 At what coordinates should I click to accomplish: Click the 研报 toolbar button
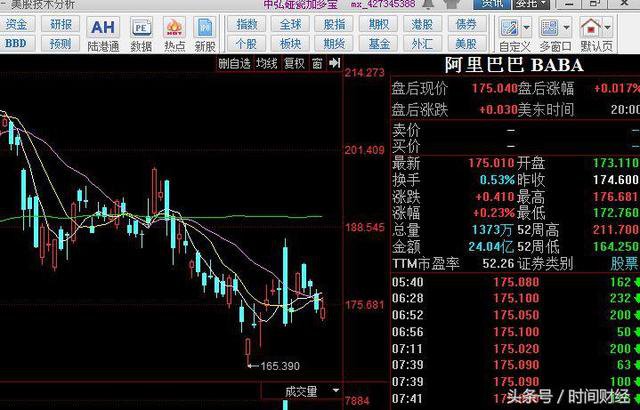coord(60,24)
